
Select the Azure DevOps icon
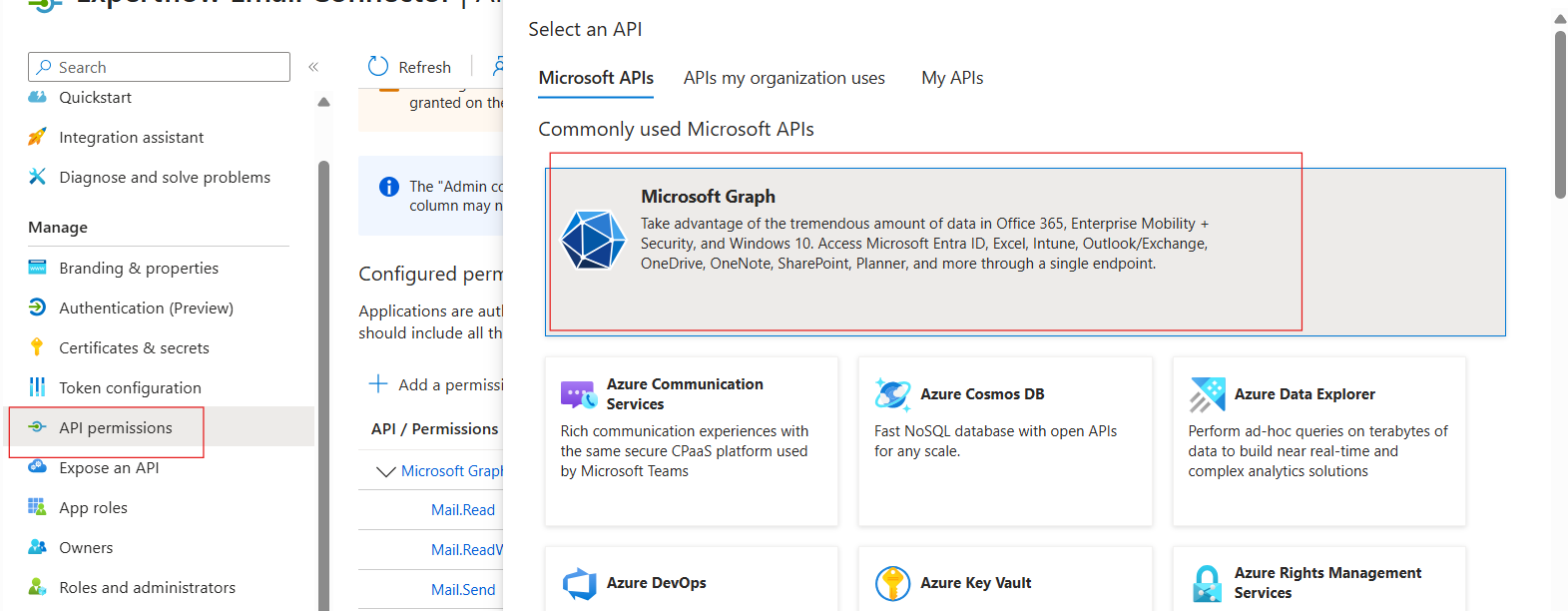579,583
